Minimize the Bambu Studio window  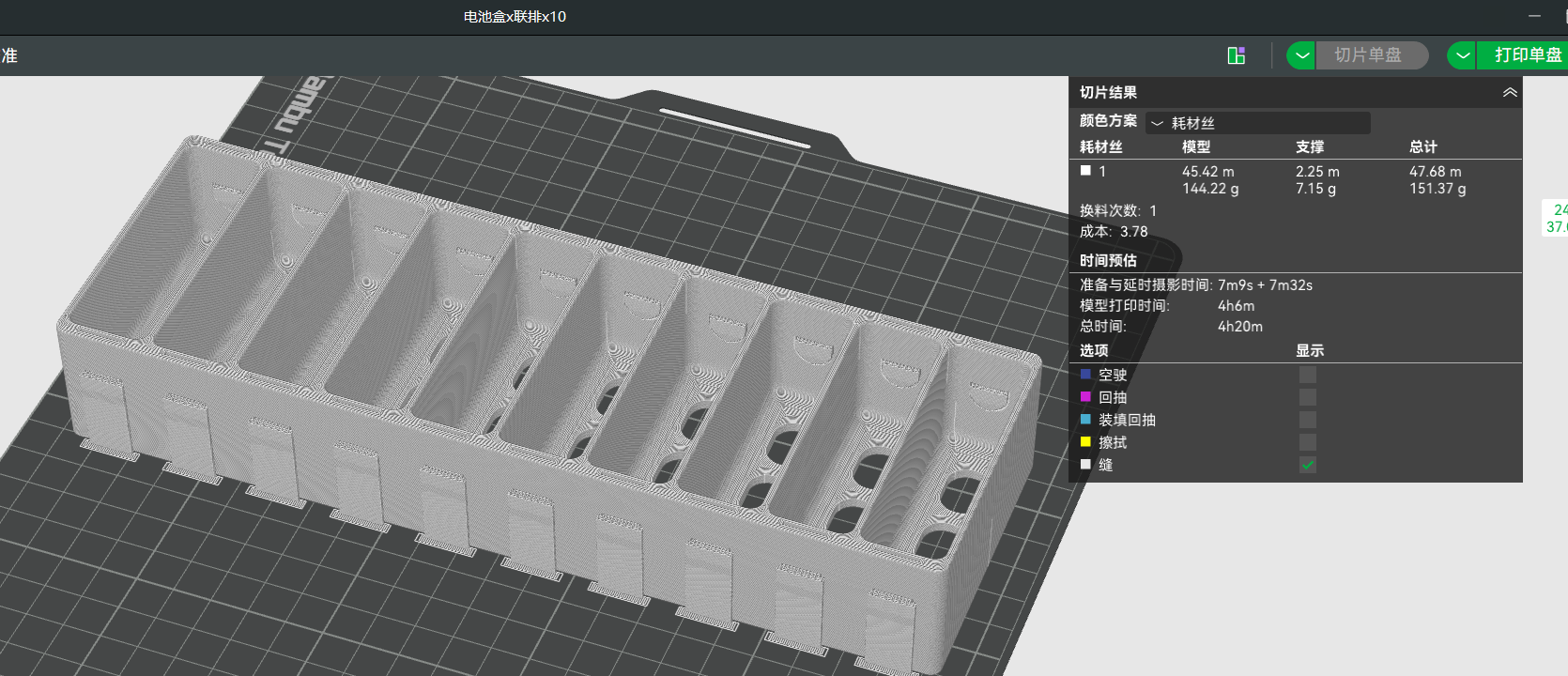[1534, 16]
